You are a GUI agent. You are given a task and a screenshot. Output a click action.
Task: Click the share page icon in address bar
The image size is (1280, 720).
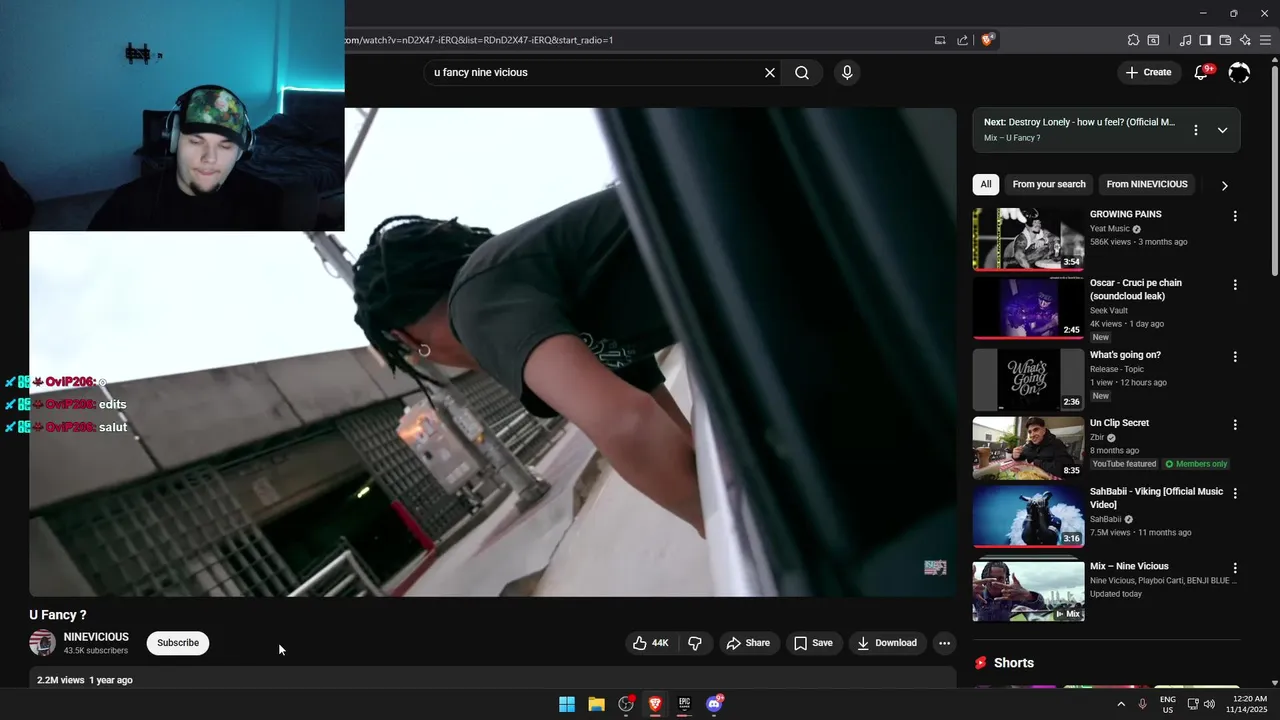pos(962,40)
